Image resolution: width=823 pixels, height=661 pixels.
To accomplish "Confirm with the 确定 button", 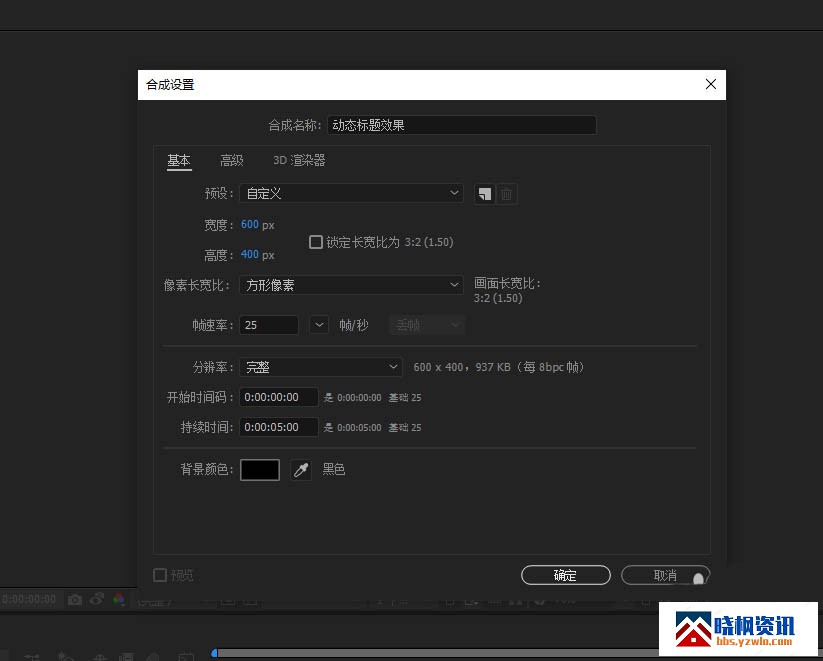I will (566, 575).
